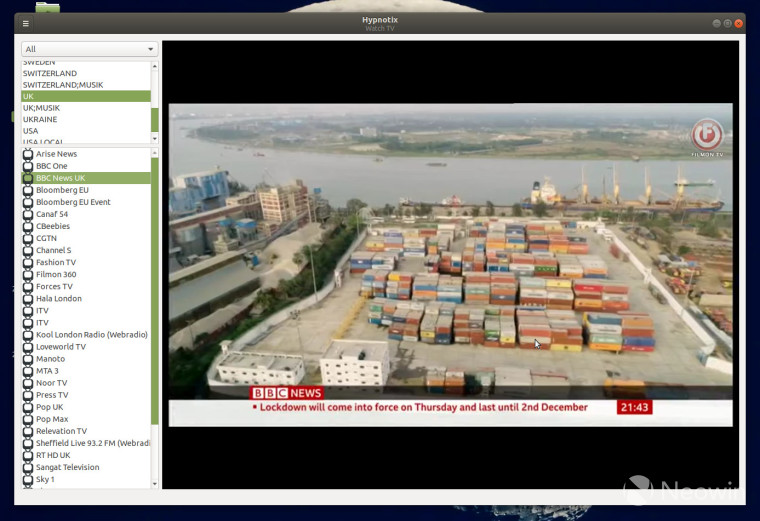Play the Fashion TV channel

click(x=86, y=262)
